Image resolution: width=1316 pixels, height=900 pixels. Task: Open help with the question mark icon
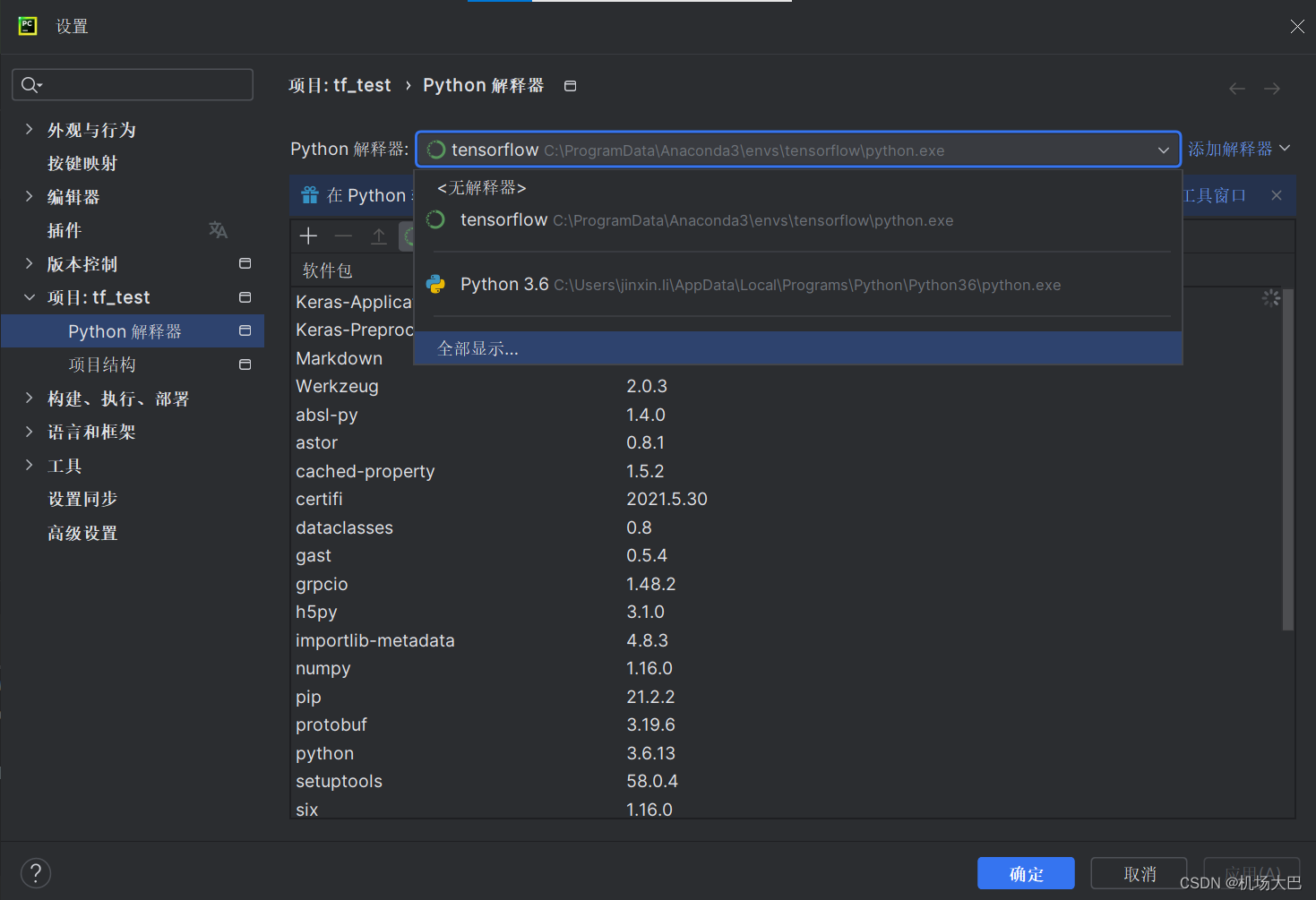36,873
